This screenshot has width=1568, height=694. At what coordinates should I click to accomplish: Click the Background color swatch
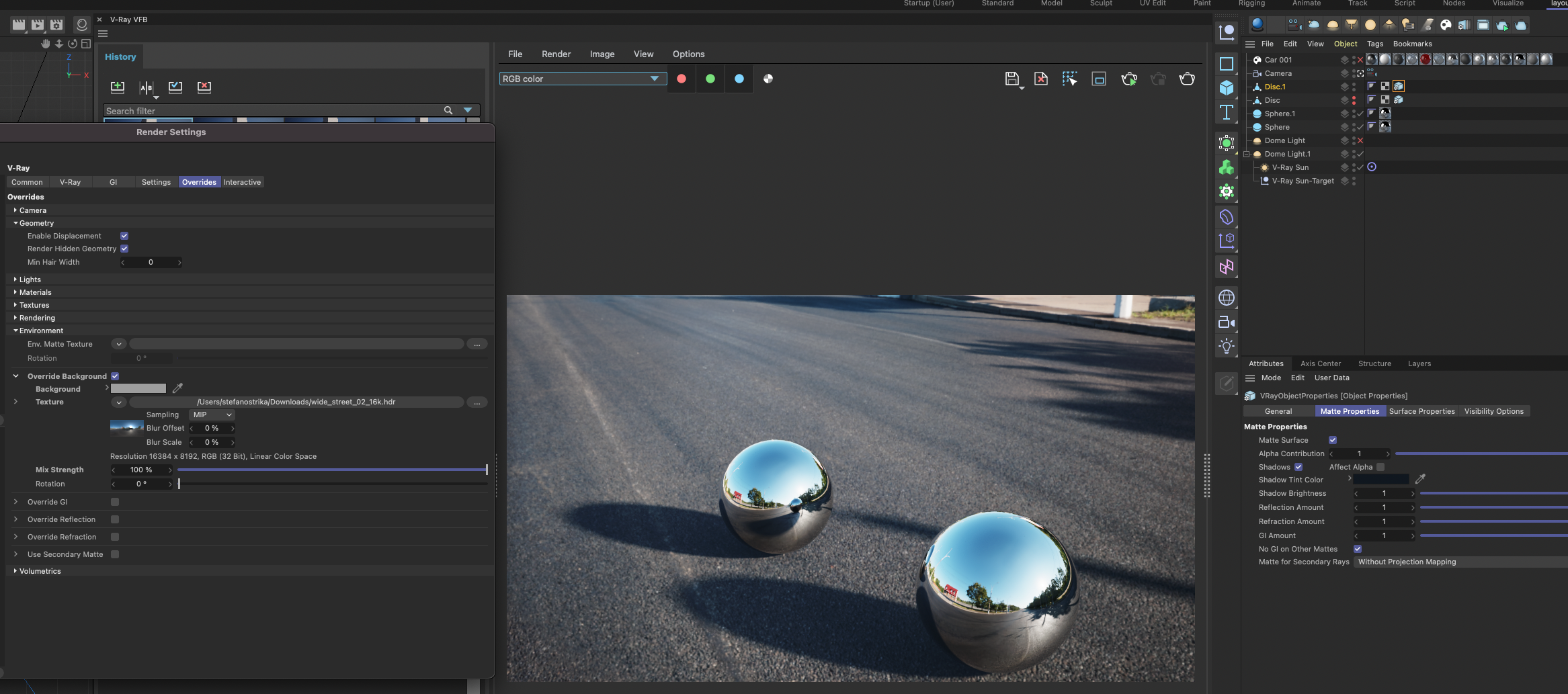tap(138, 388)
